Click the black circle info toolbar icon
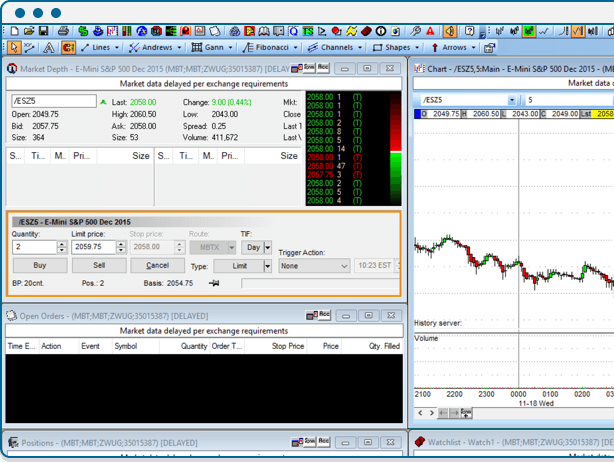 381,31
